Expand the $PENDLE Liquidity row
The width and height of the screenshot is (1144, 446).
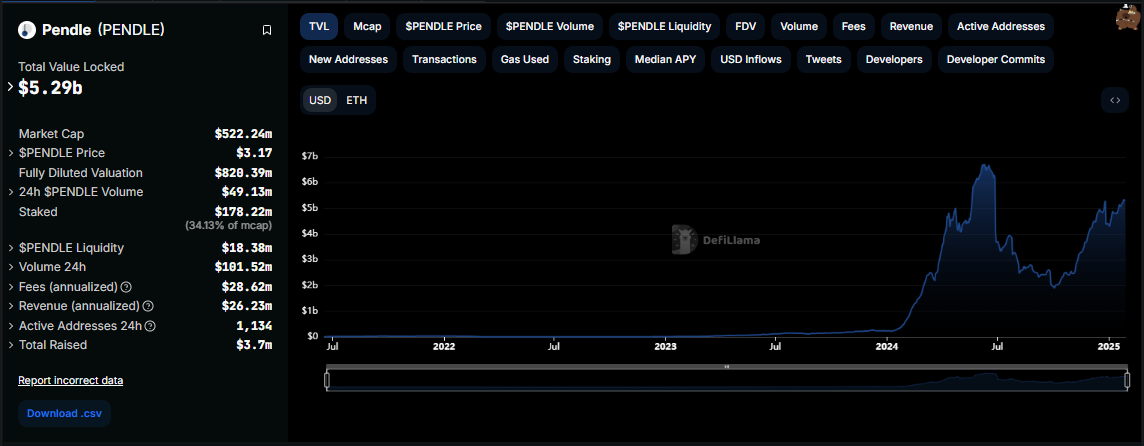tap(10, 248)
